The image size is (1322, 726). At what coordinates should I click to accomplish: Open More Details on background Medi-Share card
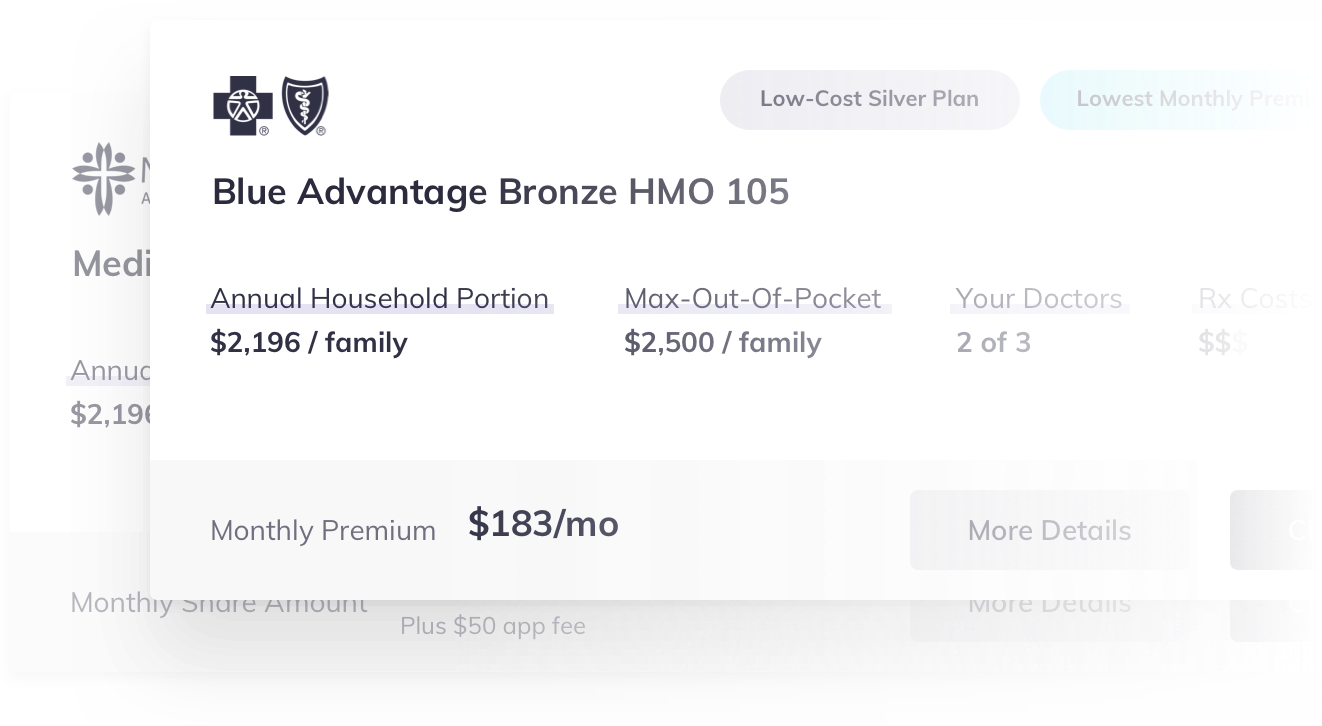[x=1049, y=605]
